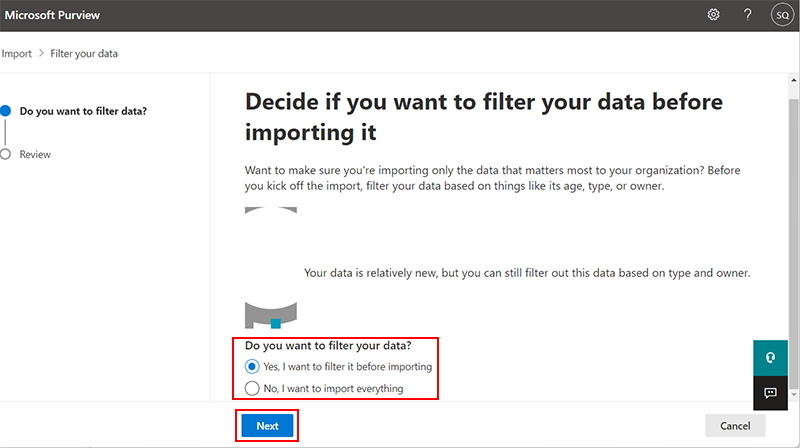Click the breadcrumb chevron after Import
This screenshot has height=448, width=800.
click(x=41, y=53)
